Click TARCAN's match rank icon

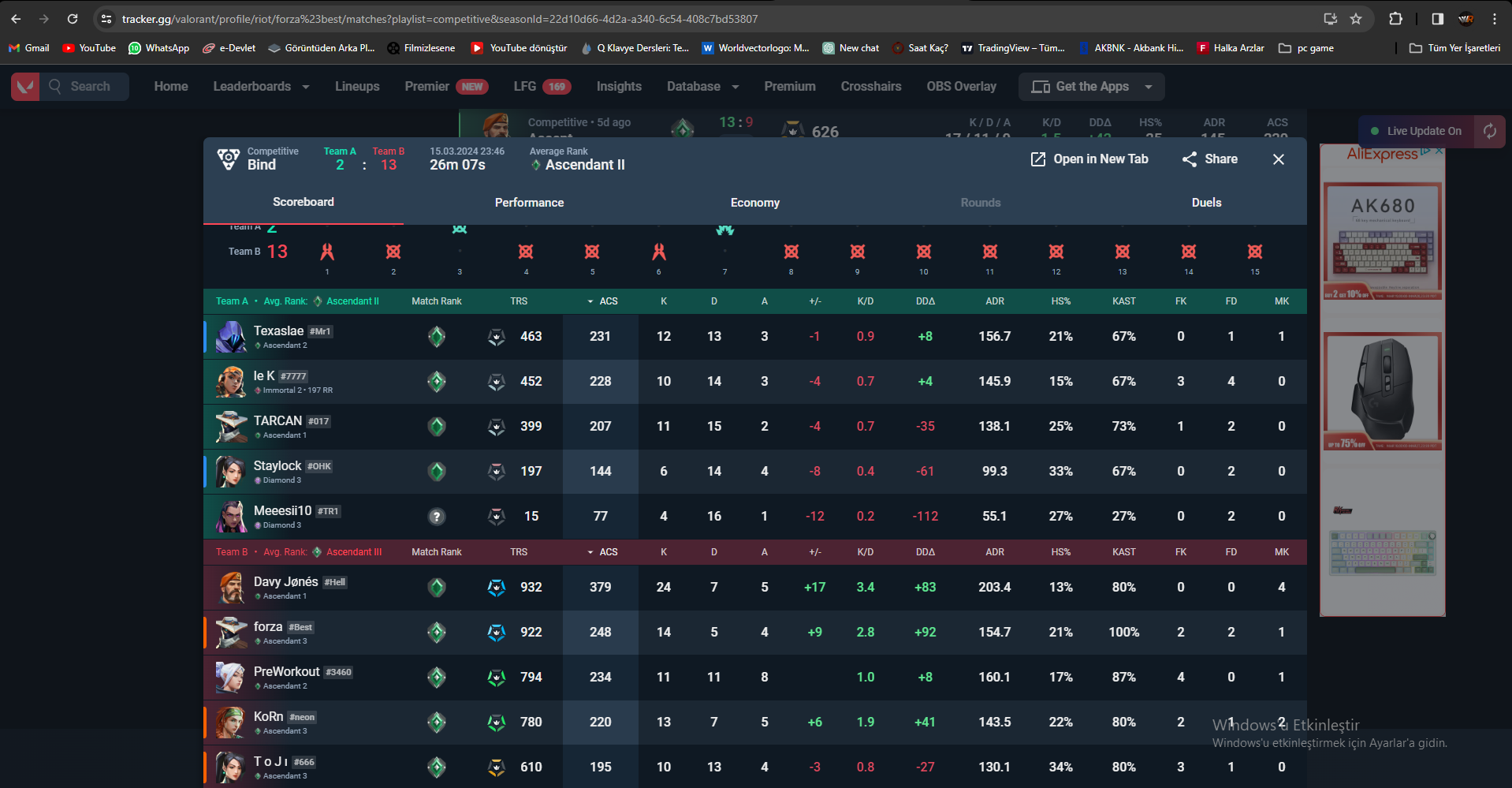pyautogui.click(x=437, y=427)
